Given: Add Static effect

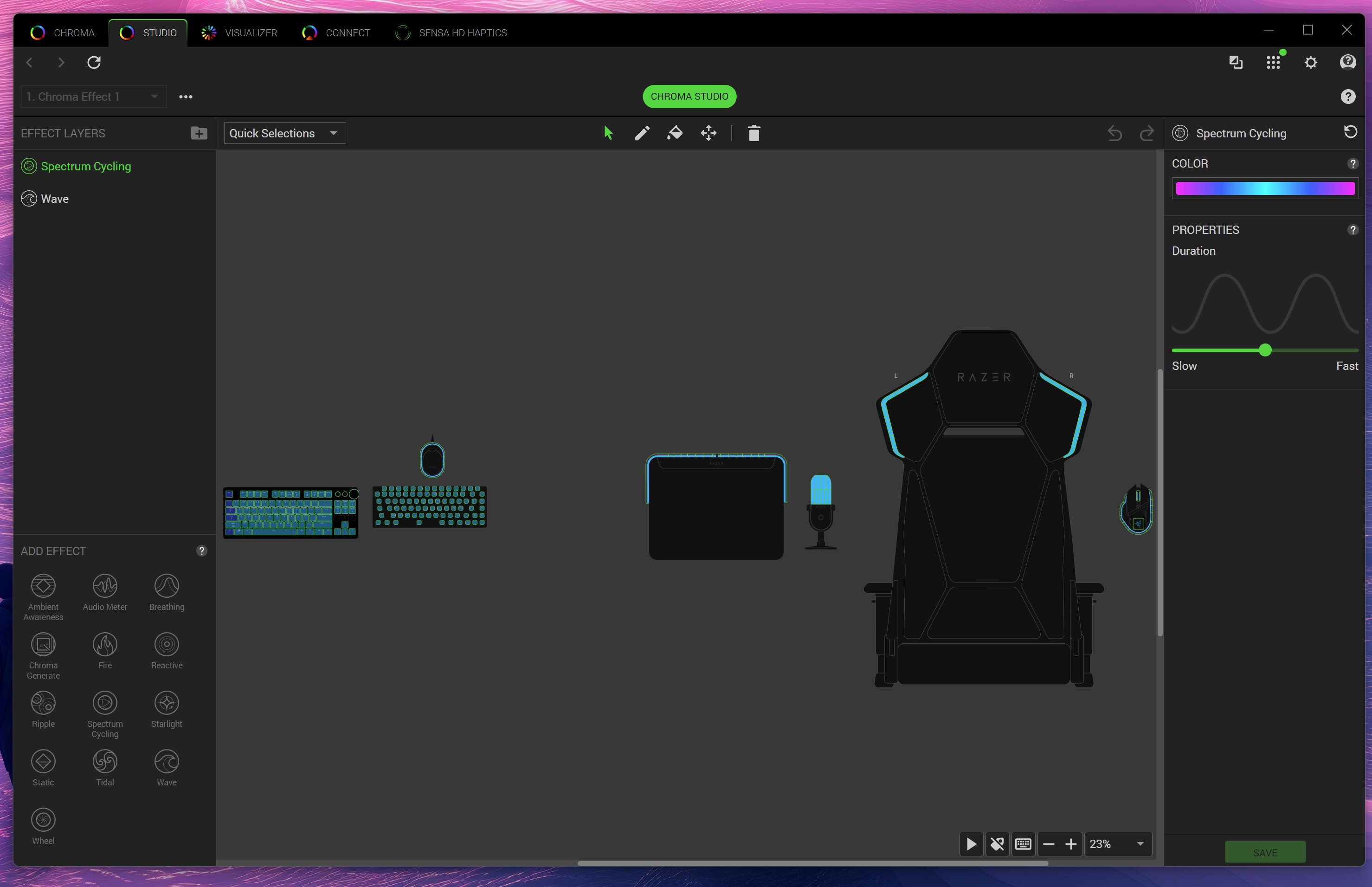Looking at the screenshot, I should (43, 768).
